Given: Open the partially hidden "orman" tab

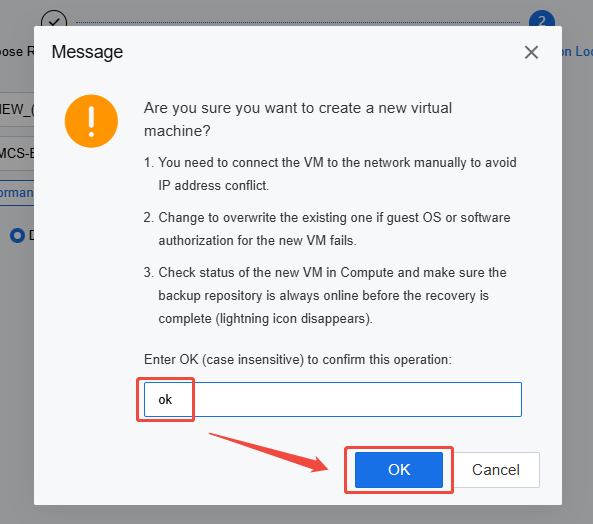Looking at the screenshot, I should (17, 193).
